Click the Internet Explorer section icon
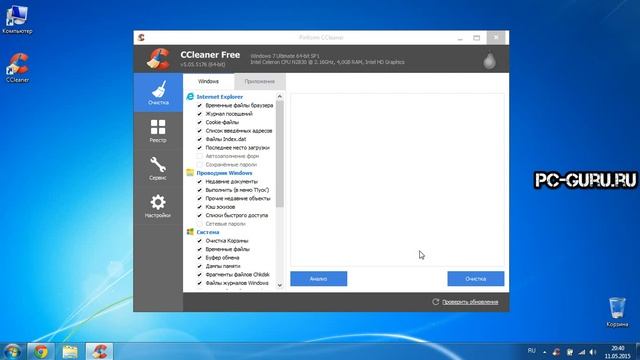Viewport: 640px width, 360px height. pos(190,96)
